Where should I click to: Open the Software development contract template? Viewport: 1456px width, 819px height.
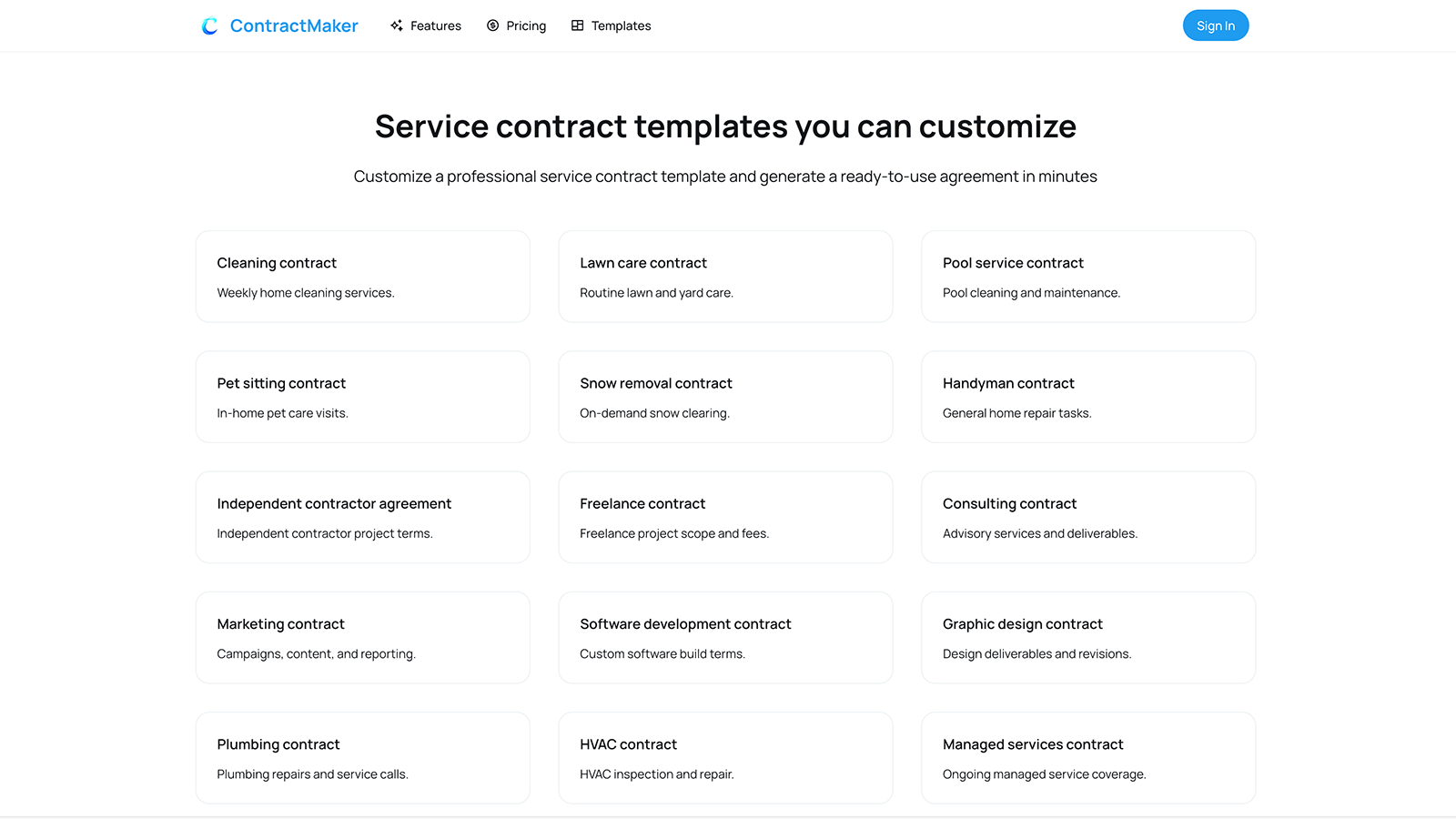tap(725, 637)
